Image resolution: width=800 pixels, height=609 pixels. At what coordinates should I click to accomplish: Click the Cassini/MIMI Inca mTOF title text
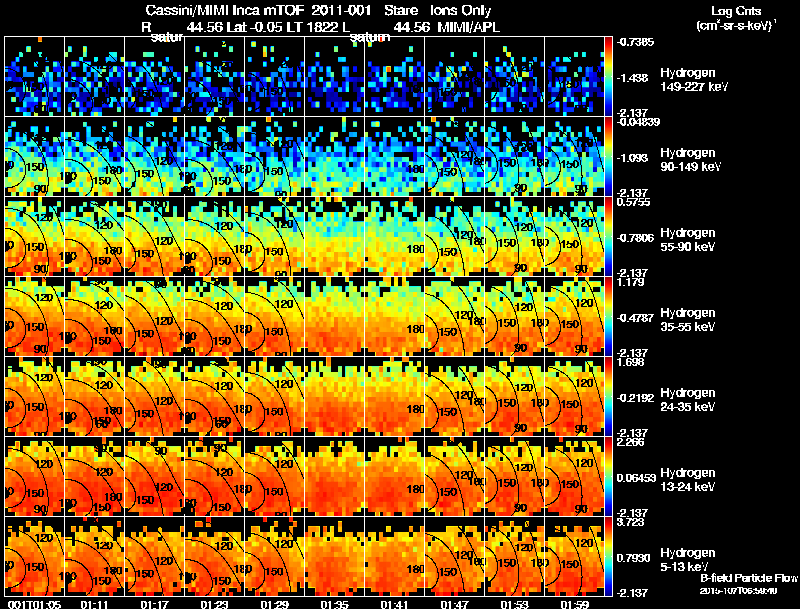(225, 10)
